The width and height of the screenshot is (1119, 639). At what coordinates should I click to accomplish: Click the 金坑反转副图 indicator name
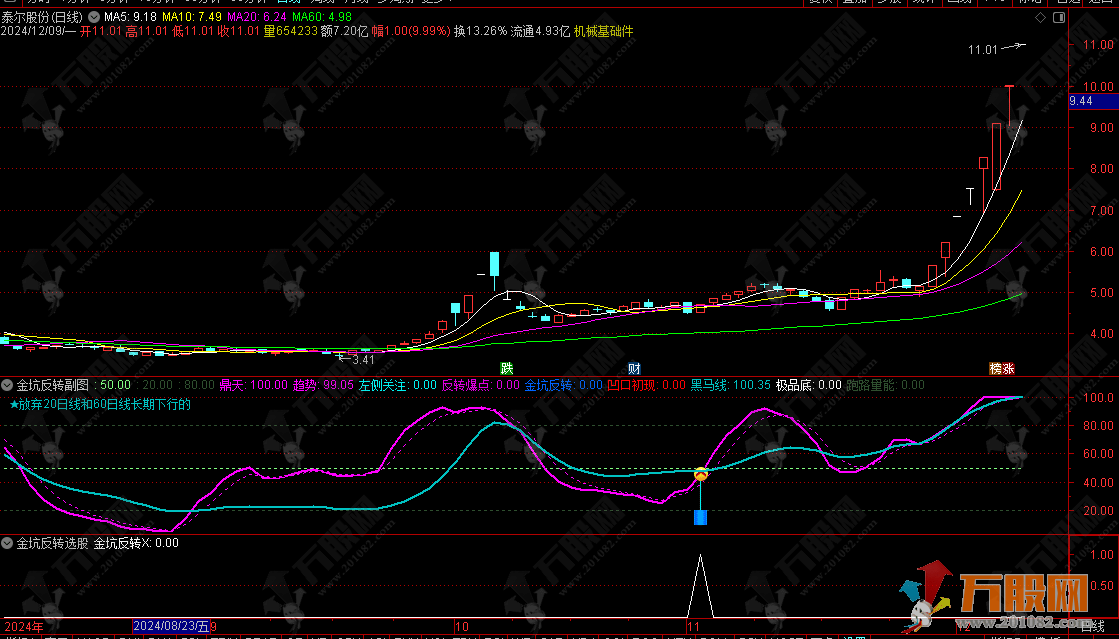tap(53, 385)
